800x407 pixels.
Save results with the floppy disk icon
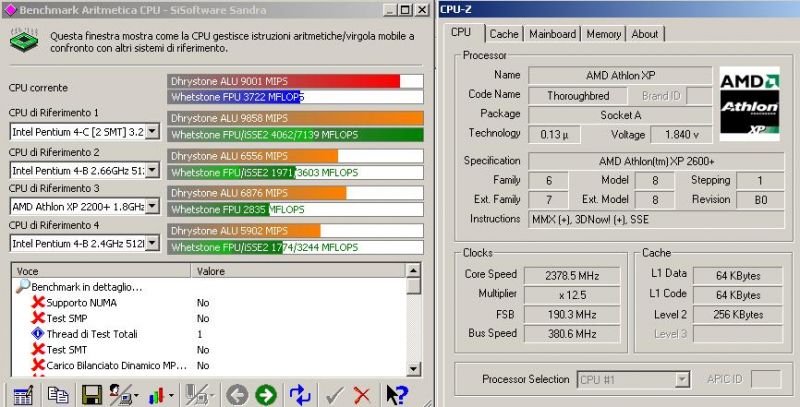coord(92,395)
